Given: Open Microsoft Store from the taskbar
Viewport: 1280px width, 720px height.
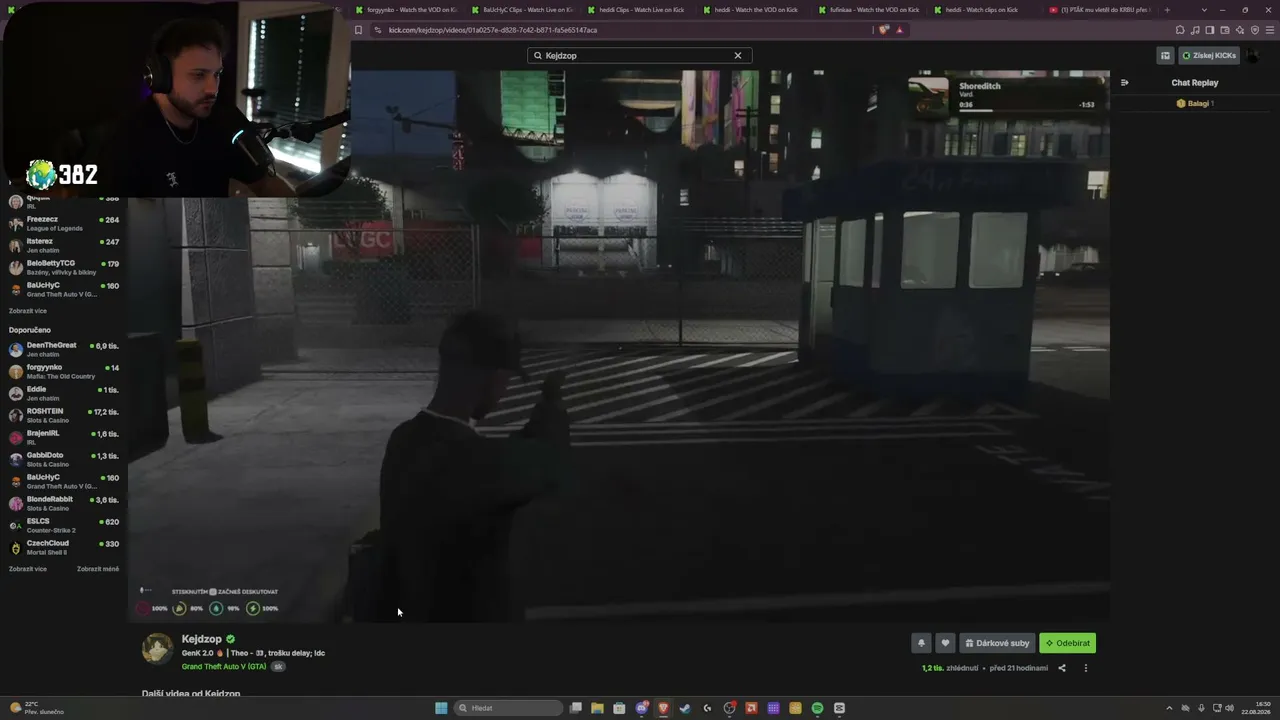Looking at the screenshot, I should tap(619, 708).
